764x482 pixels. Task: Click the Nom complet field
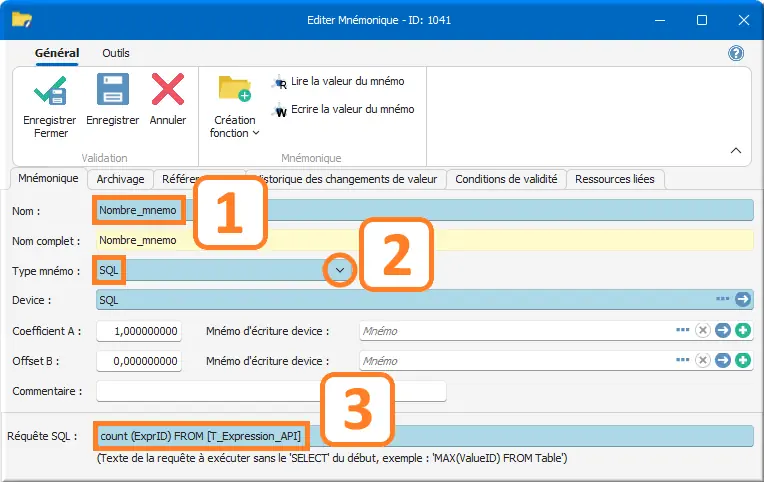[424, 240]
